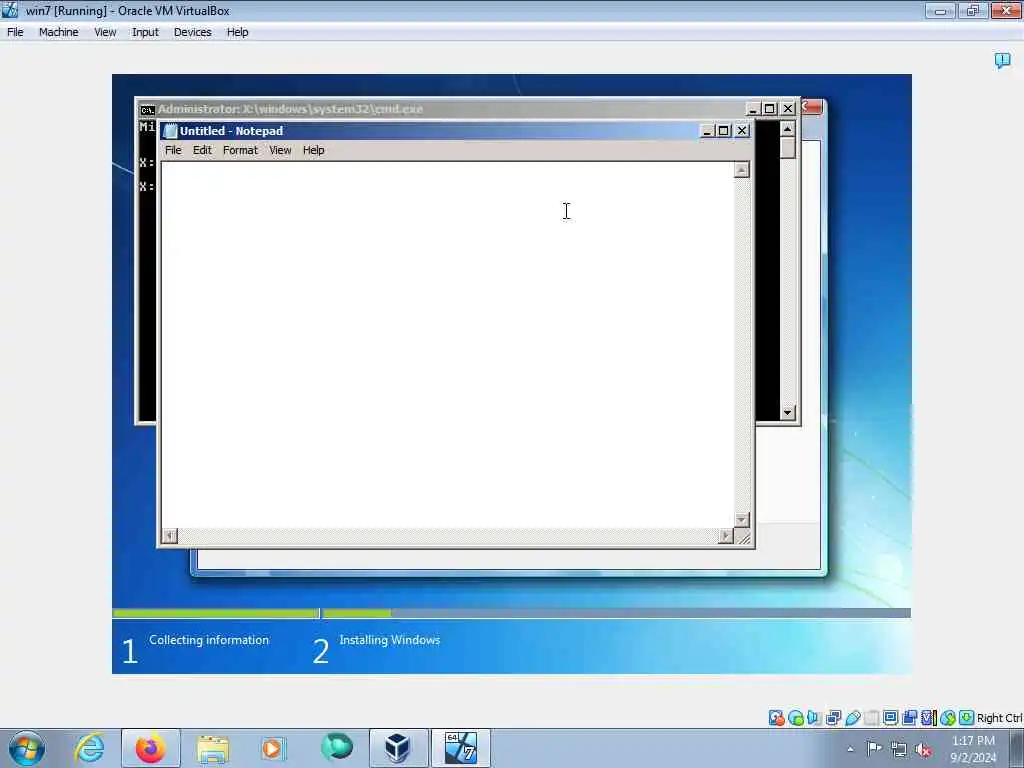
Task: Click the virtualization features V icon
Action: pyautogui.click(x=928, y=718)
